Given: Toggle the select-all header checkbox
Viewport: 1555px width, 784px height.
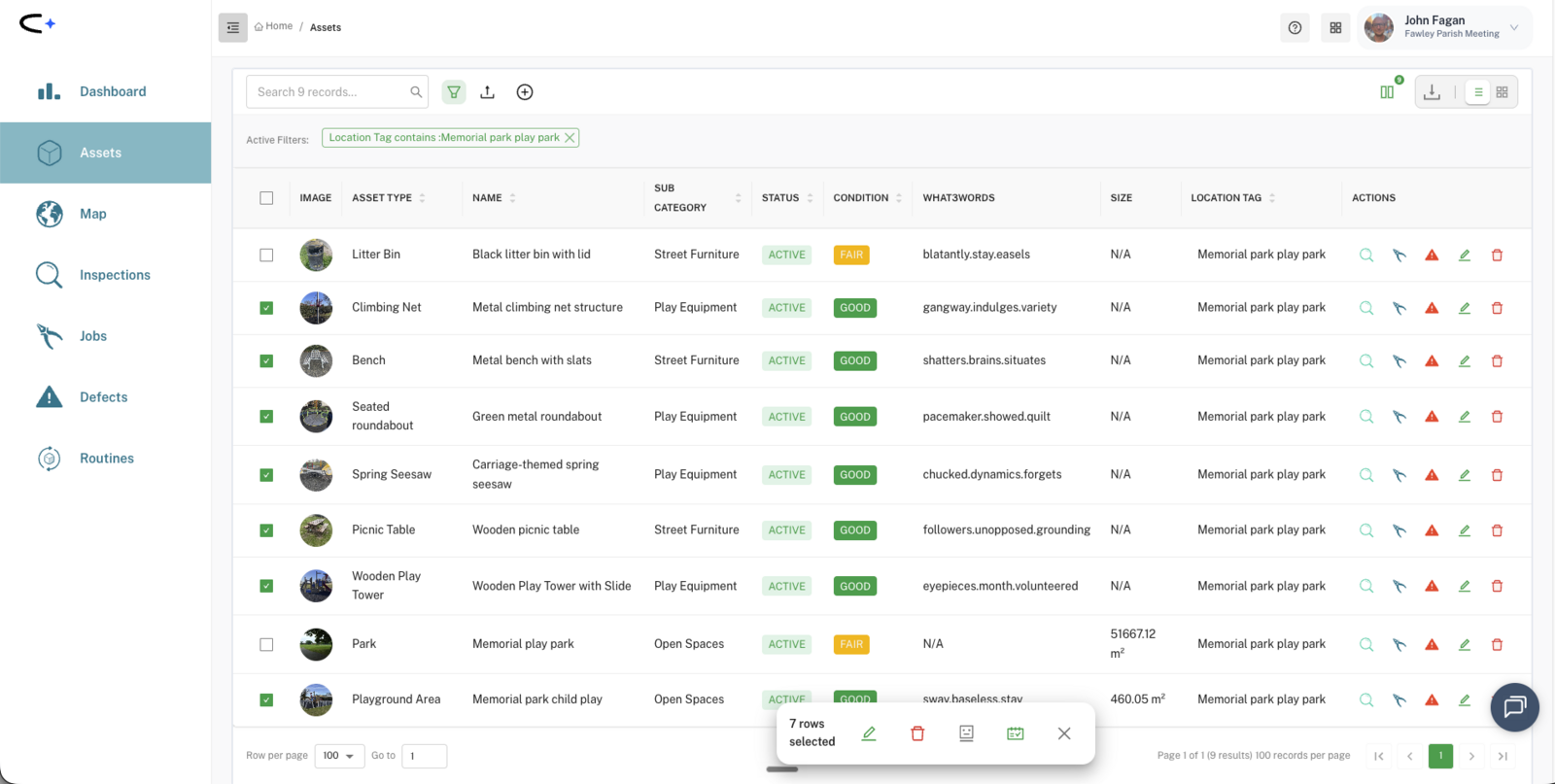Looking at the screenshot, I should pos(266,198).
